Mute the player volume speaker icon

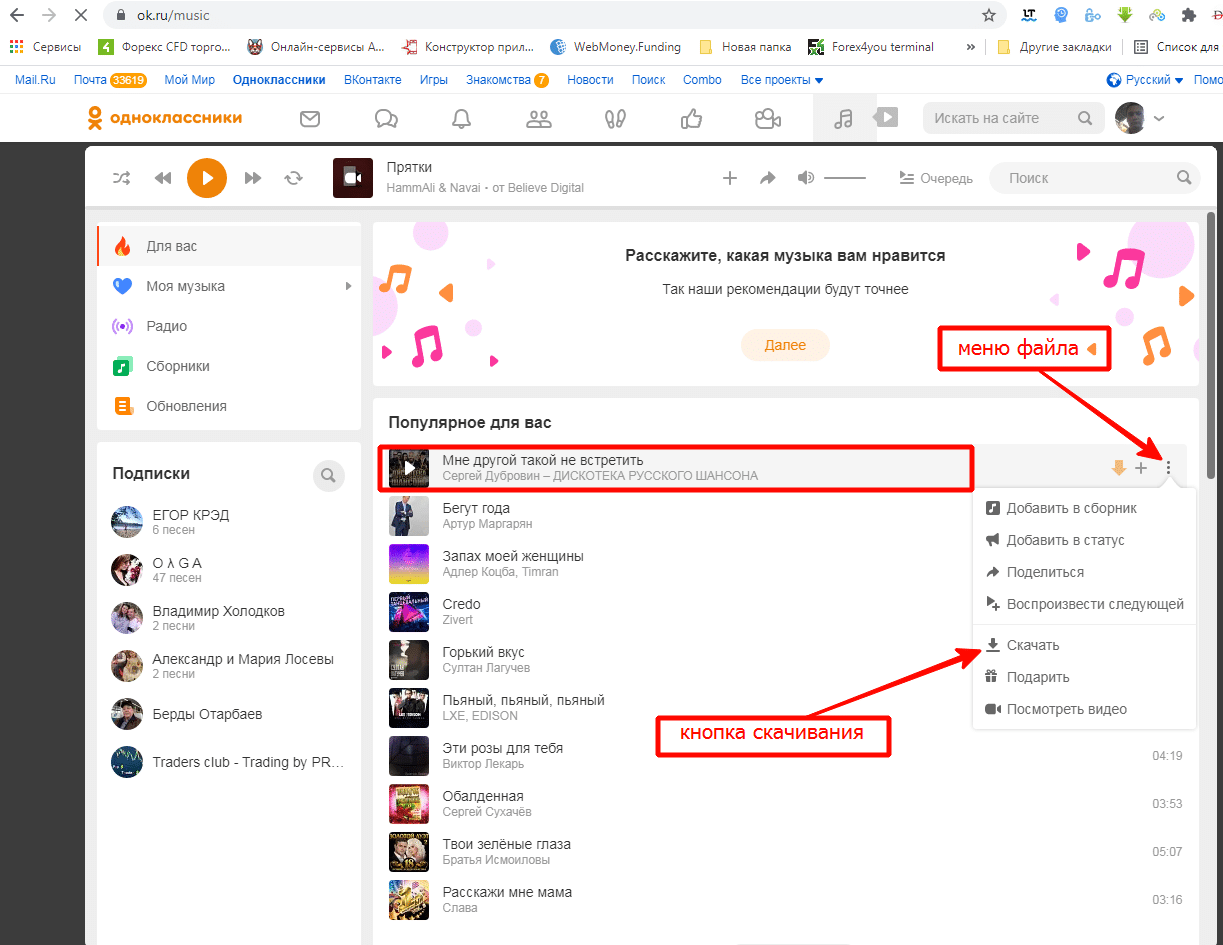805,178
